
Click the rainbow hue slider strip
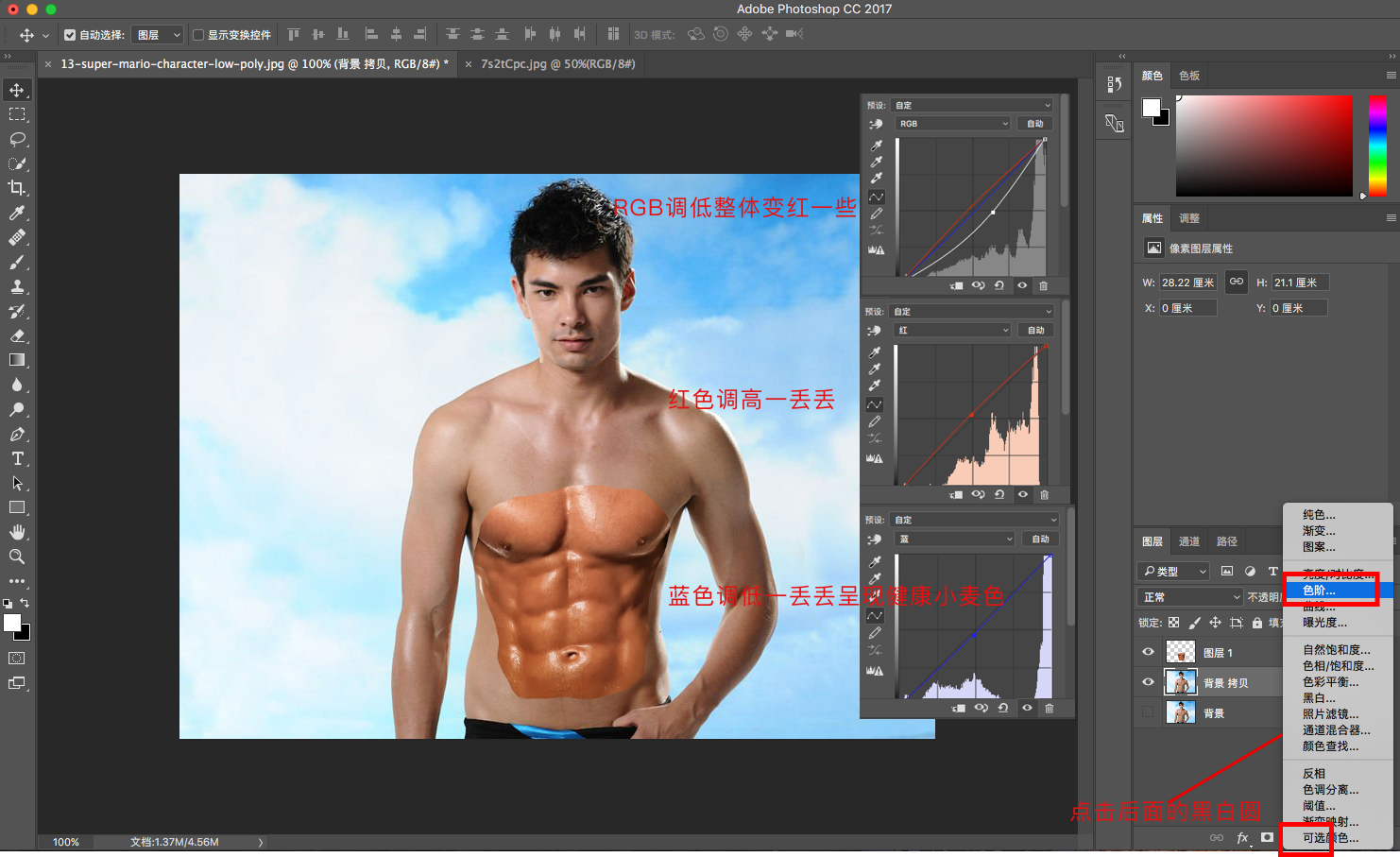(x=1377, y=146)
